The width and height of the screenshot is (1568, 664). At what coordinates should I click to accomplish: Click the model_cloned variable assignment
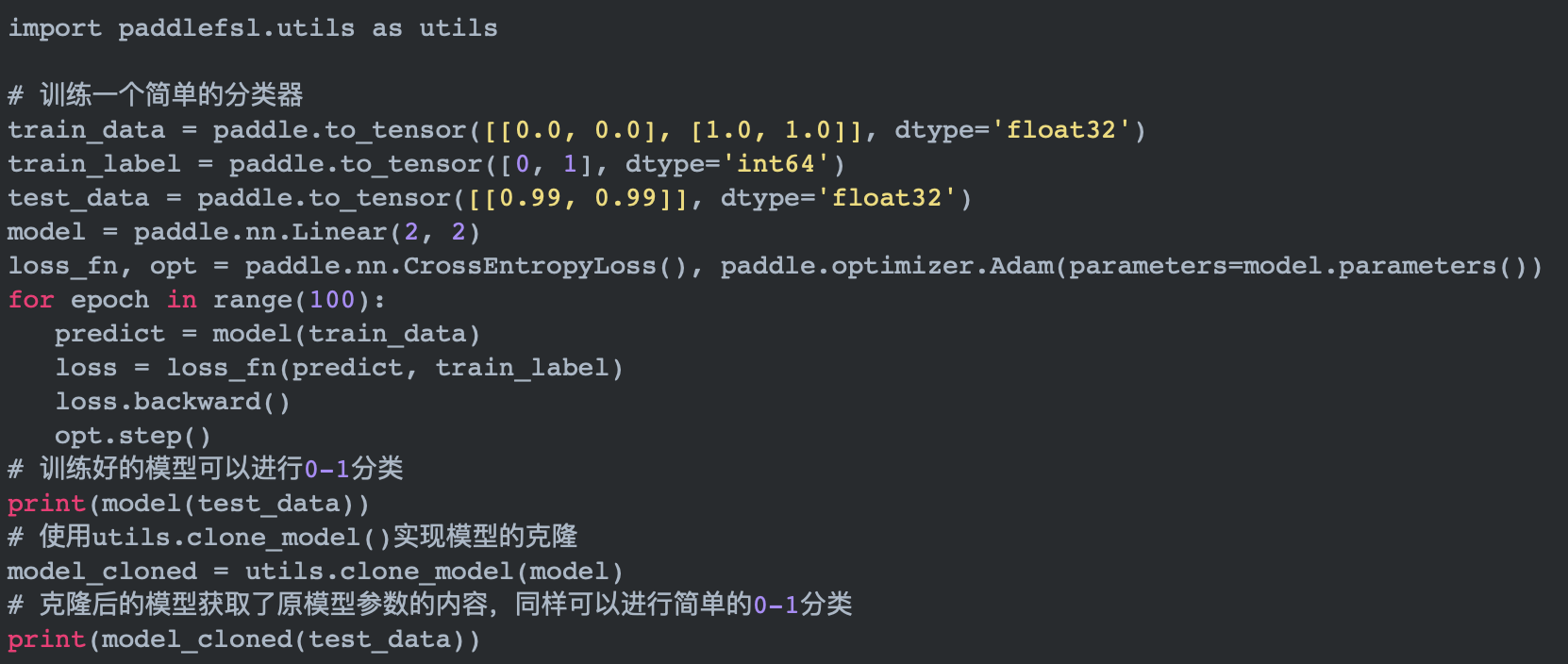[x=102, y=572]
